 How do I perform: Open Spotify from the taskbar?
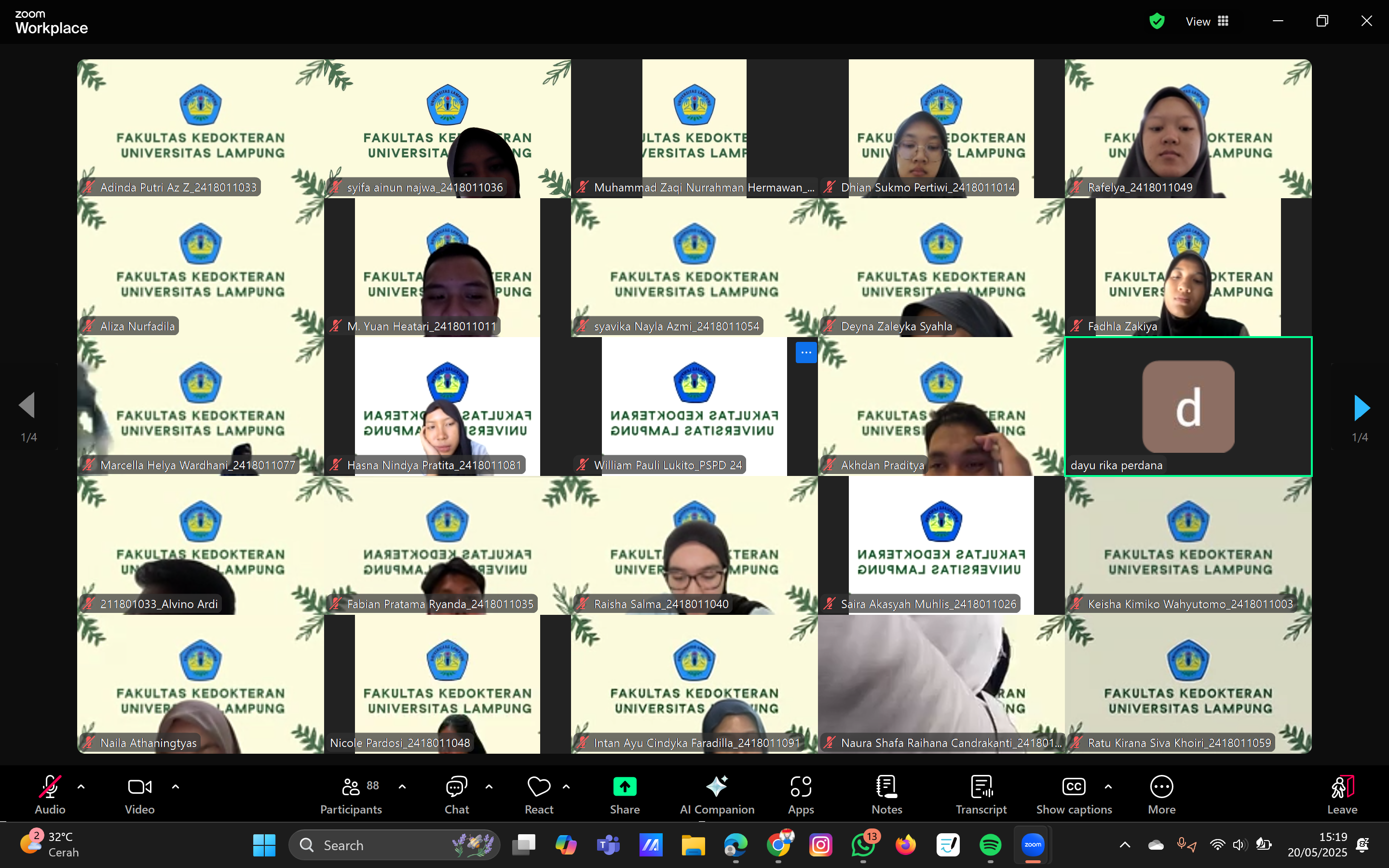point(990,845)
